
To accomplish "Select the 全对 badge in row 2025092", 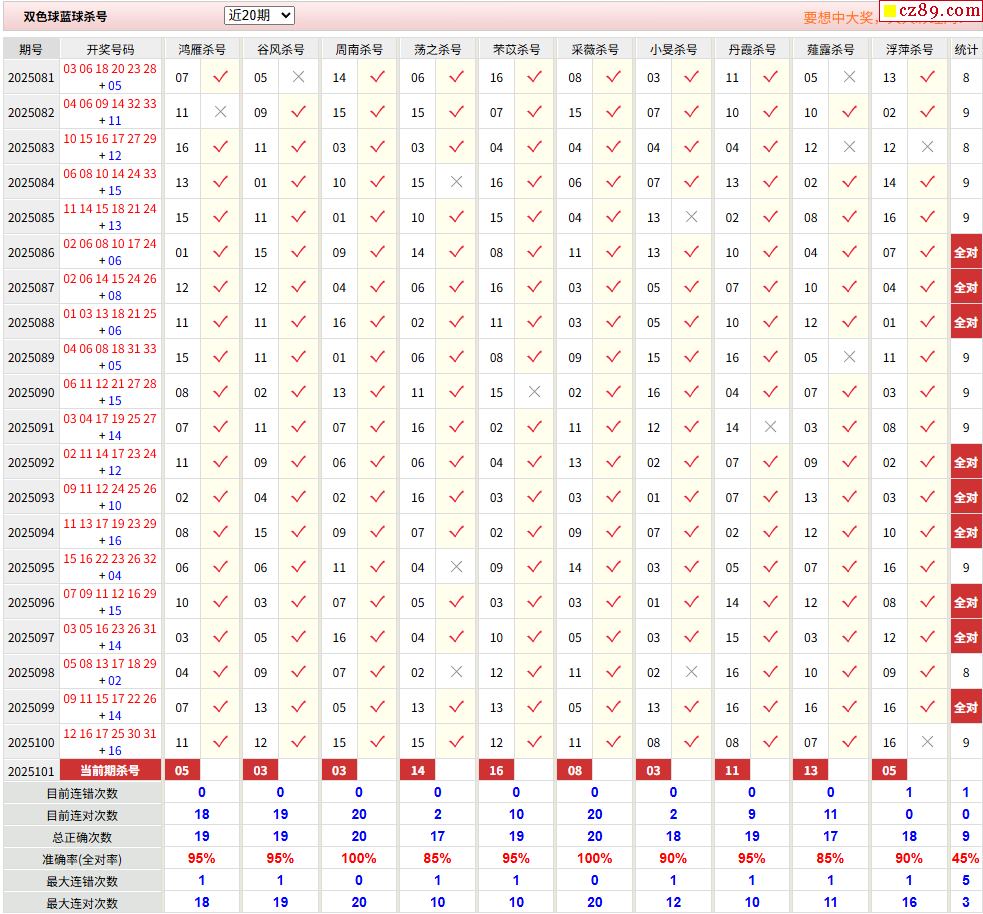I will [966, 463].
